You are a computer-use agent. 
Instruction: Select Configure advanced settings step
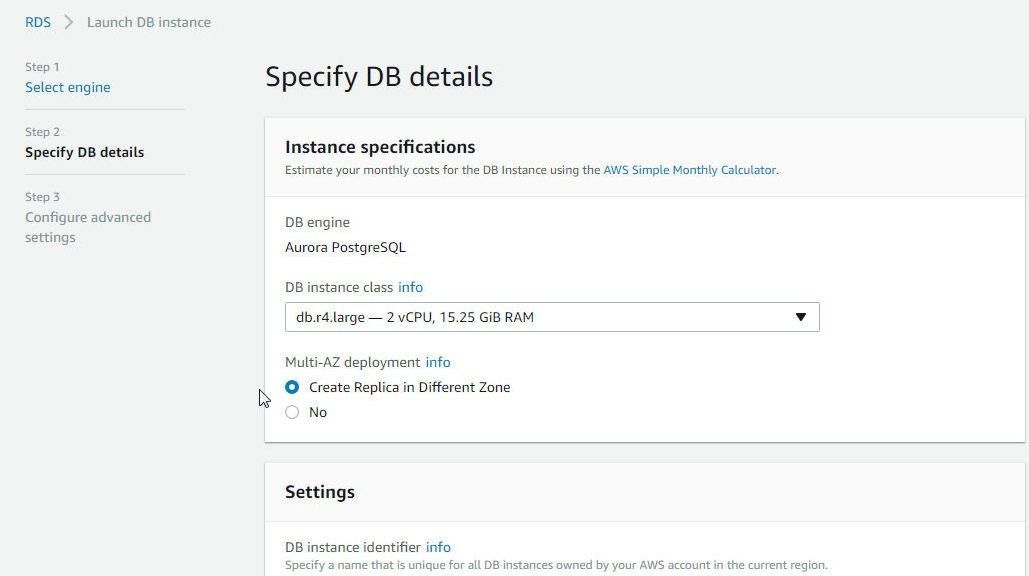(88, 227)
